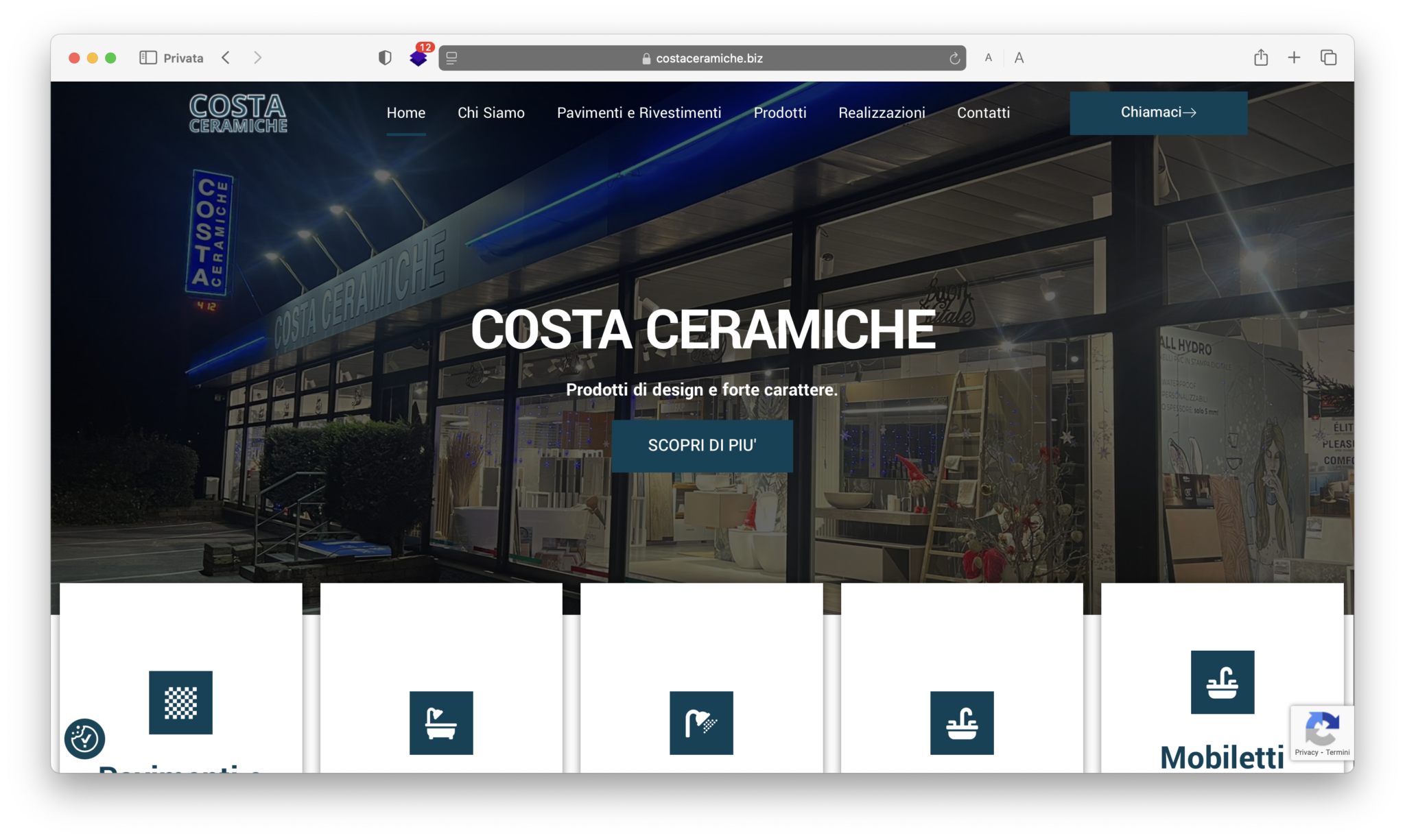This screenshot has height=840, width=1405.
Task: Click 'Prodotti di design e forte carattere.' tagline
Action: [702, 389]
